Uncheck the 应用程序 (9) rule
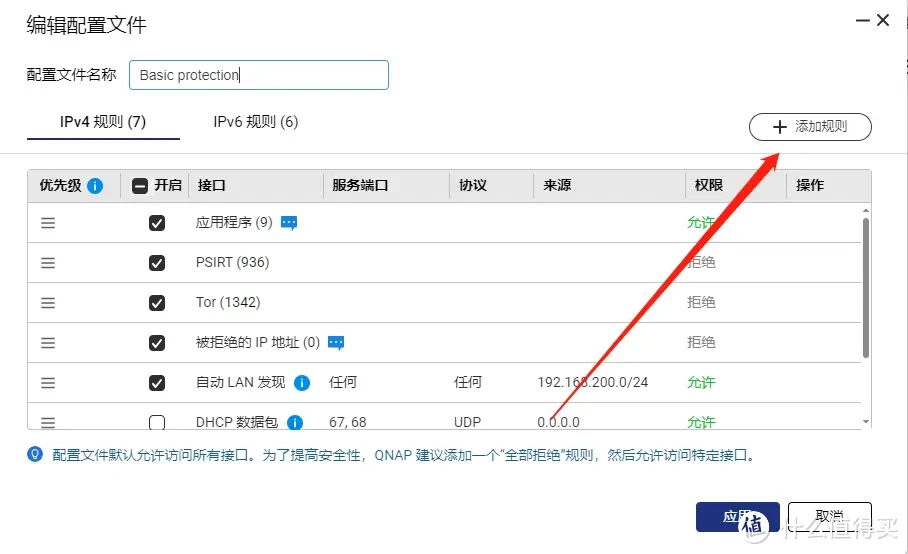The width and height of the screenshot is (908, 554). click(157, 223)
